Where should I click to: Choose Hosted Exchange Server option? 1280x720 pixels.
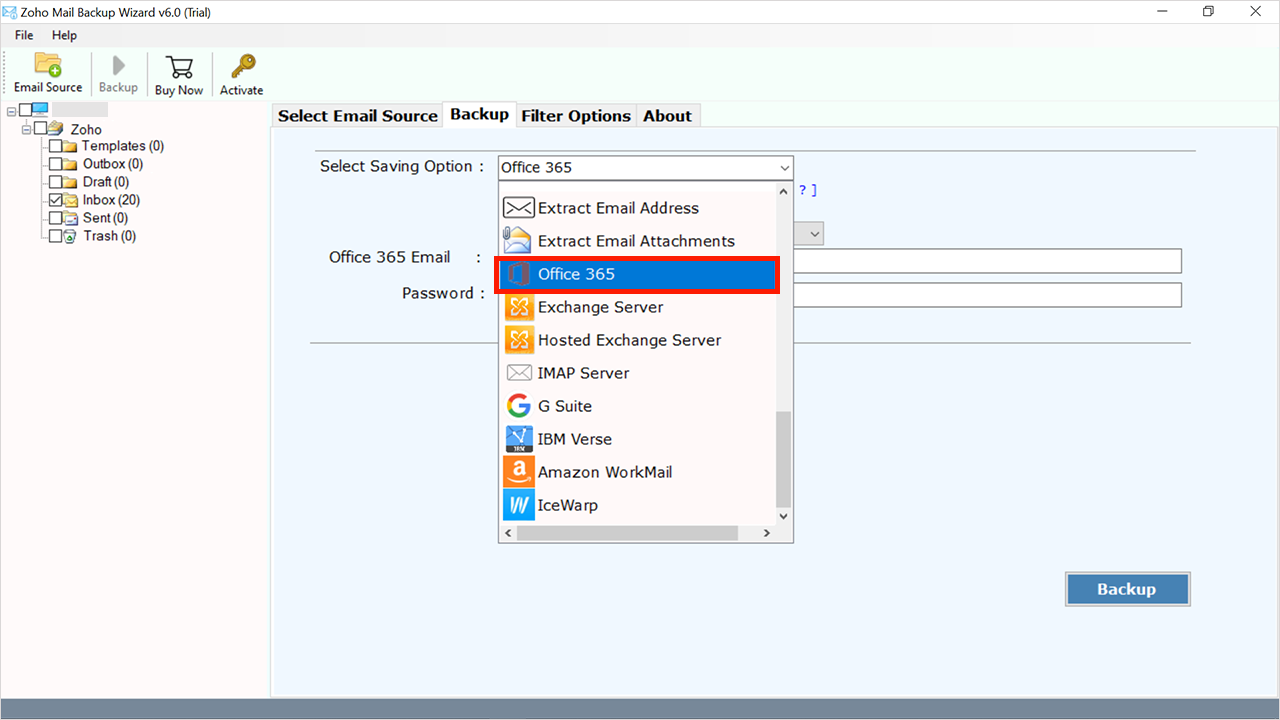pyautogui.click(x=637, y=340)
